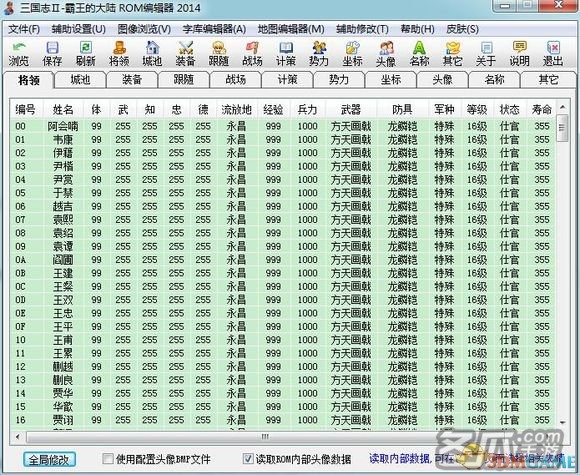
Task: Switch to the 头像 tab
Action: 442,80
